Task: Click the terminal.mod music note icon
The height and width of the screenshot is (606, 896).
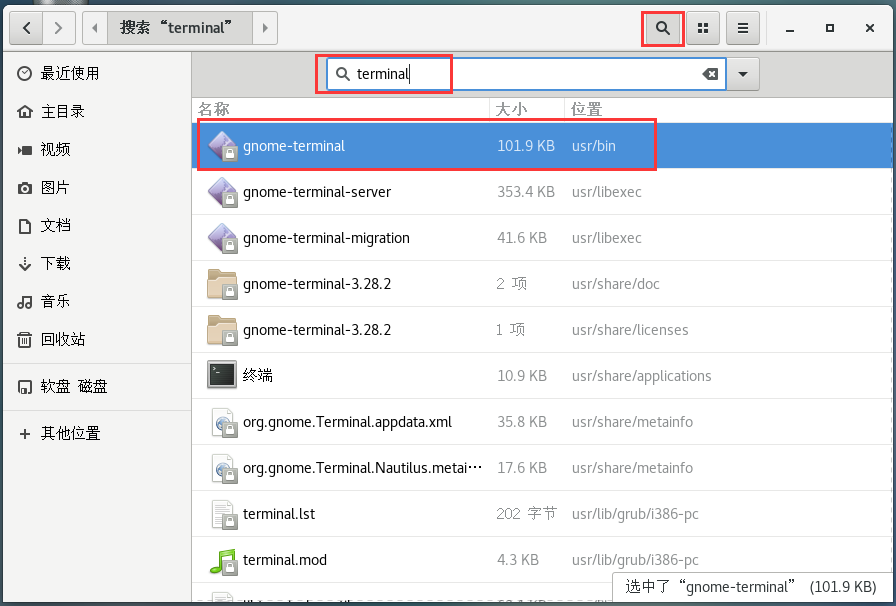Action: [x=222, y=560]
